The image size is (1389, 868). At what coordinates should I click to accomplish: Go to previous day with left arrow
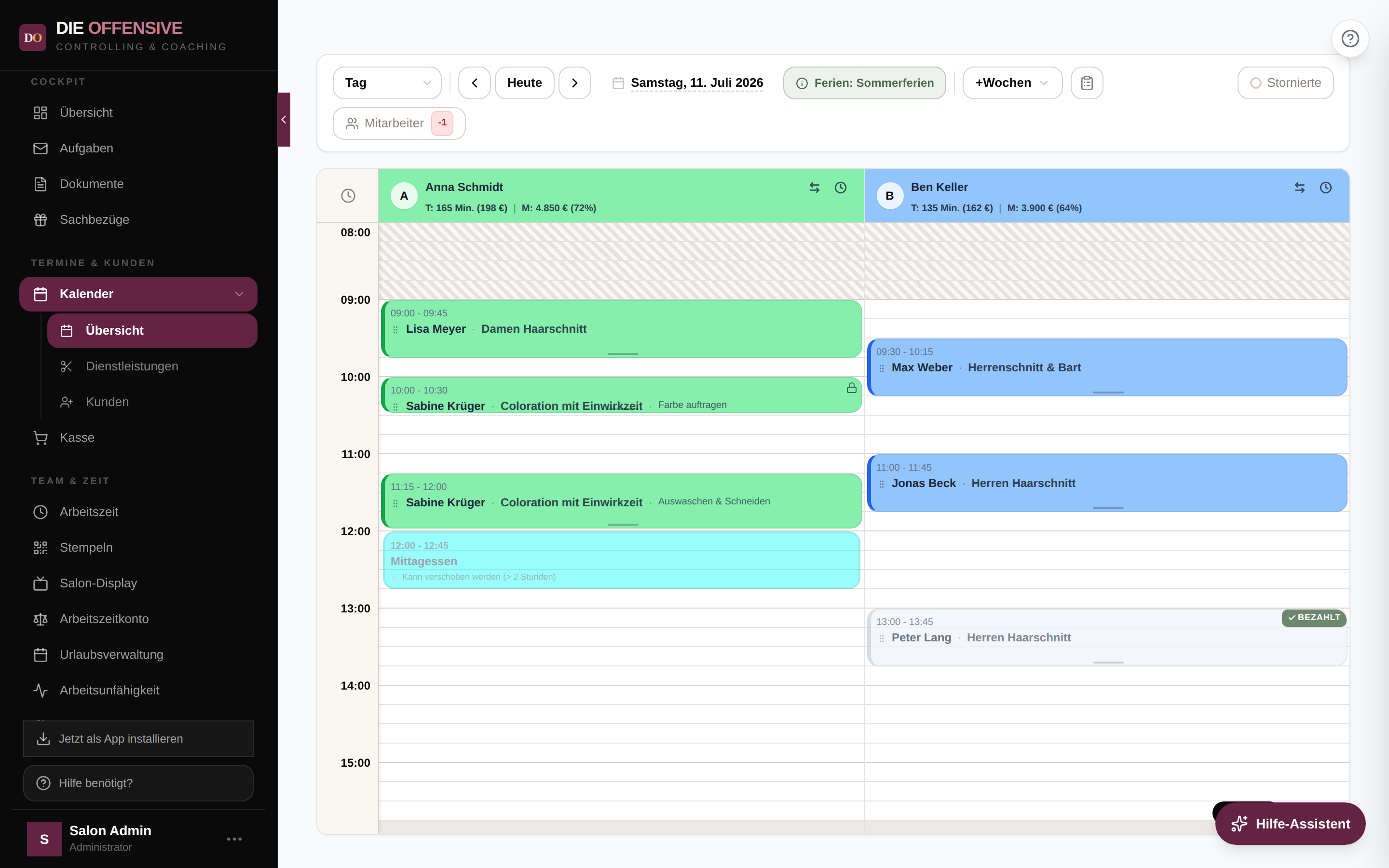pyautogui.click(x=474, y=82)
